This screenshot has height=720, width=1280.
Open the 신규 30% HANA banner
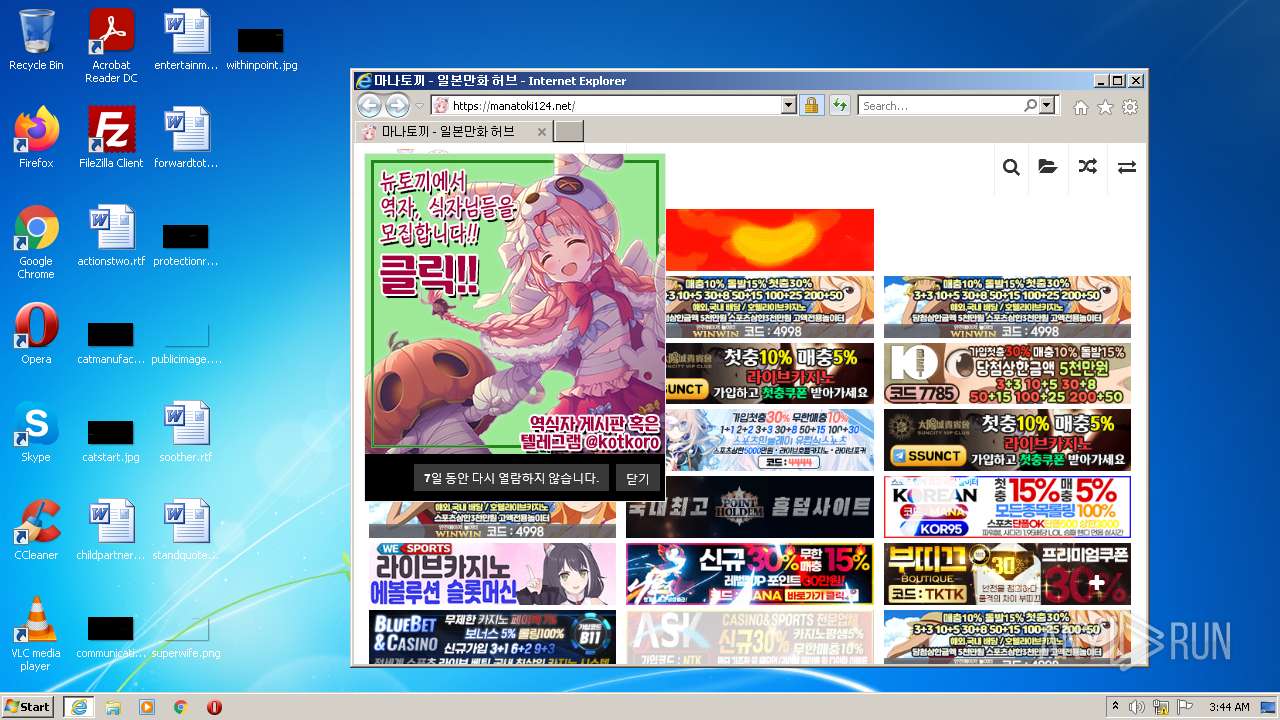click(x=750, y=574)
